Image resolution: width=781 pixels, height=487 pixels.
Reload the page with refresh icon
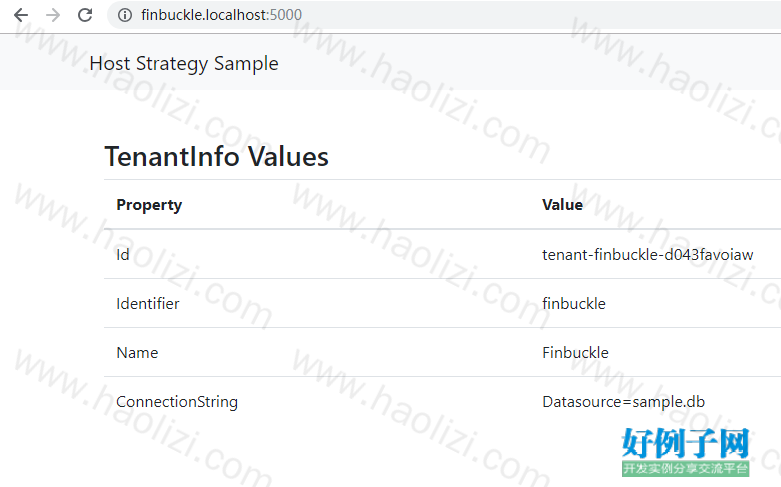[x=85, y=15]
